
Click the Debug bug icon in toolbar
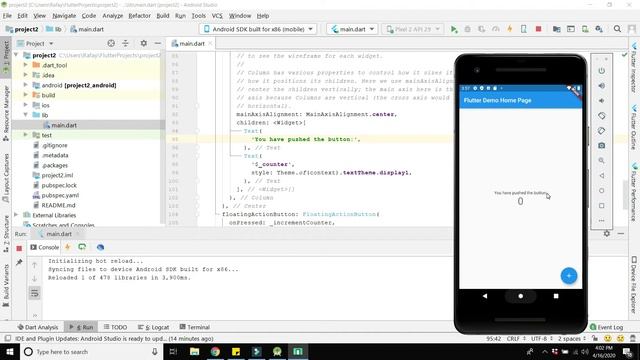pos(468,29)
